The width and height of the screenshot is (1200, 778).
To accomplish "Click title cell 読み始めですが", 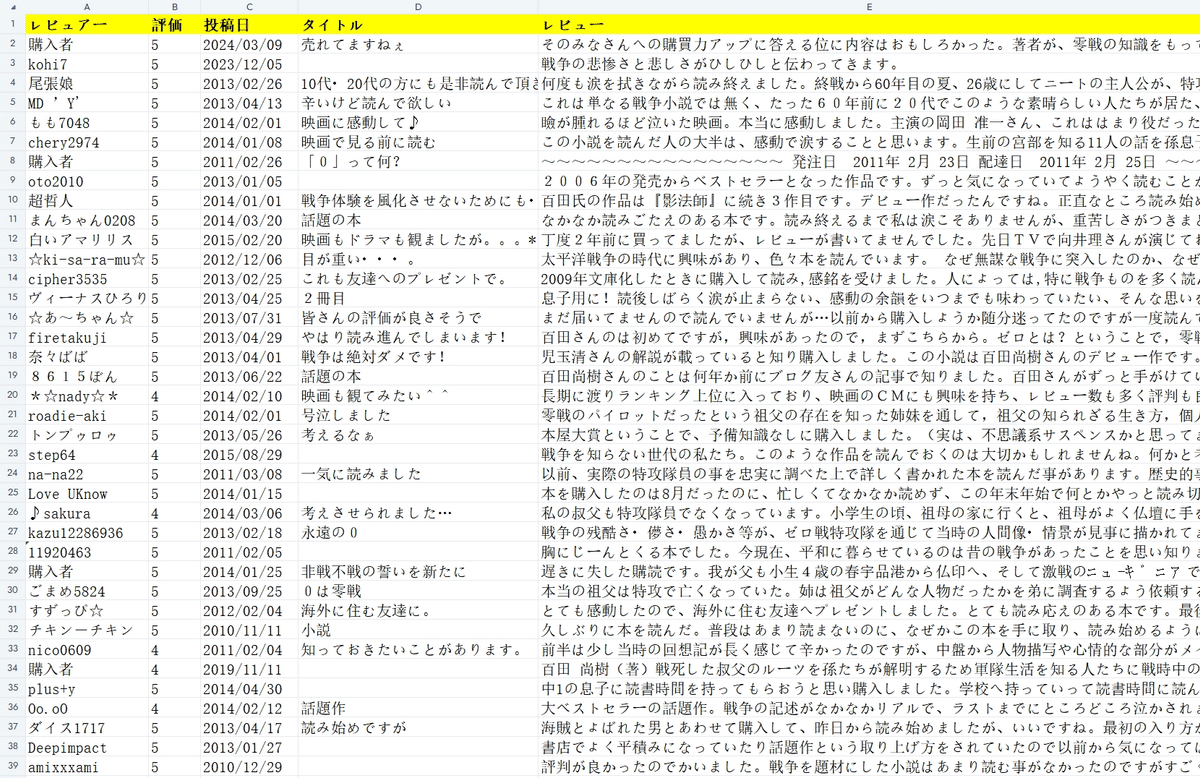I will click(x=417, y=726).
